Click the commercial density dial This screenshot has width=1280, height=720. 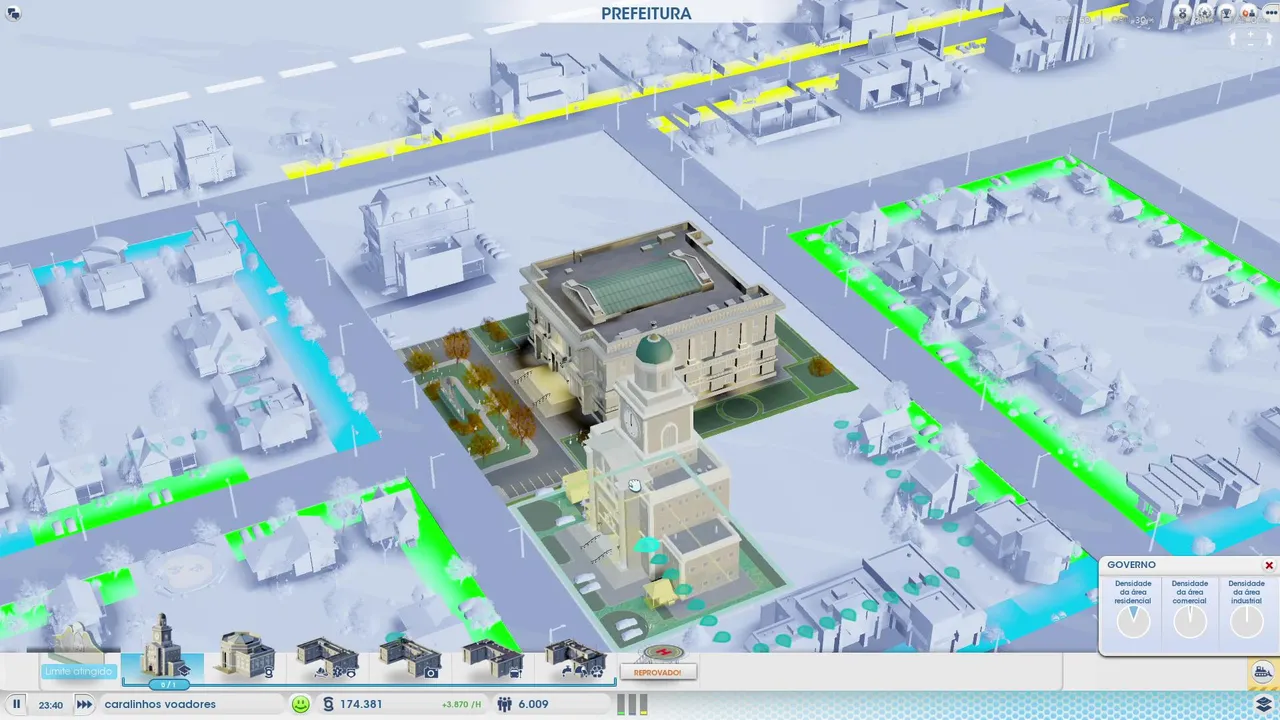[x=1190, y=621]
